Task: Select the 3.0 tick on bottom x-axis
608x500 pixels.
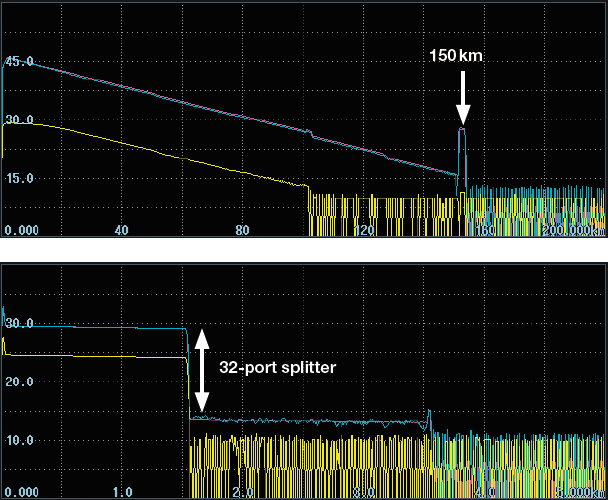Action: click(364, 492)
